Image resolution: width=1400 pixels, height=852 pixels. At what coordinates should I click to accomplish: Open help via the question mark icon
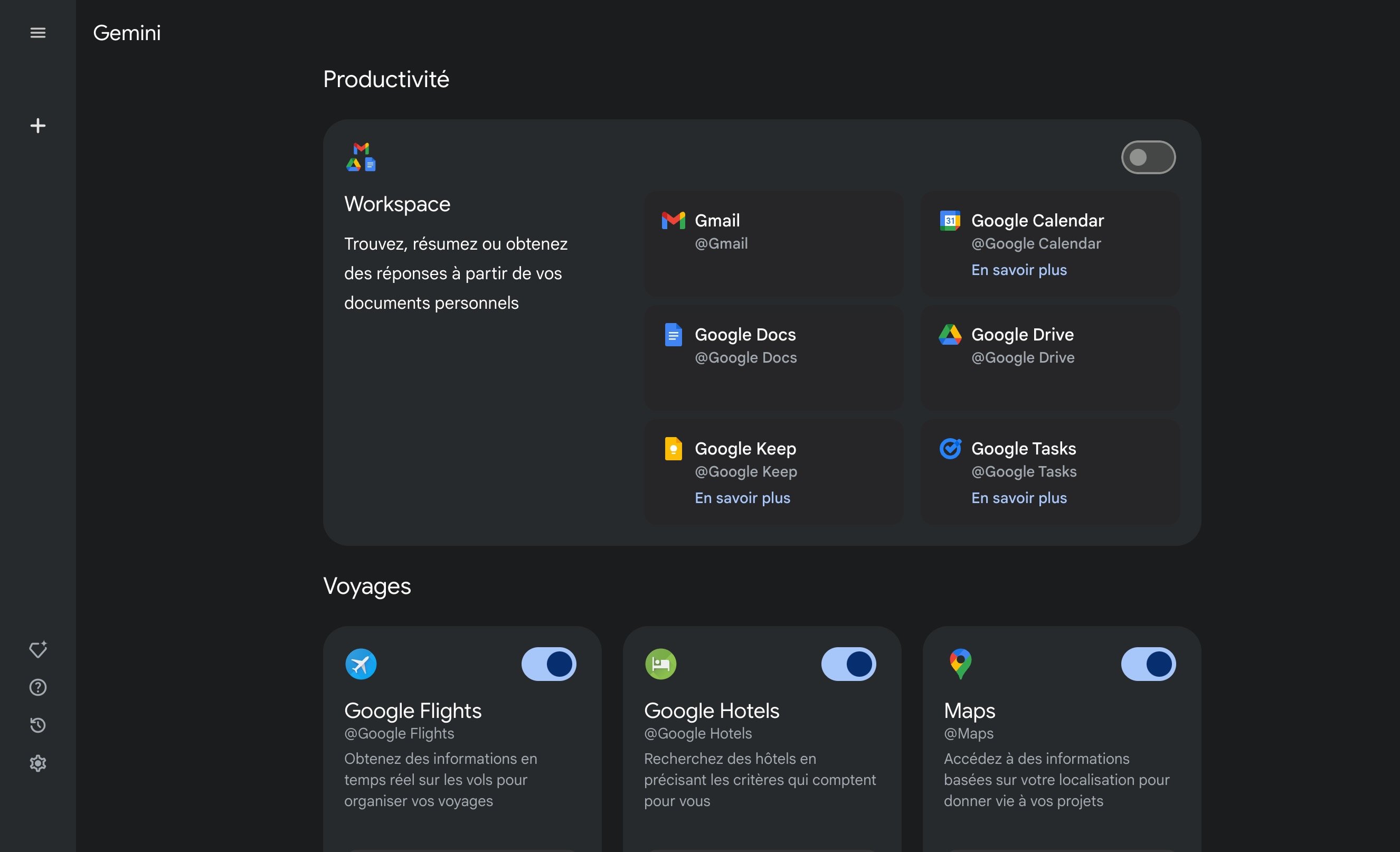point(37,688)
